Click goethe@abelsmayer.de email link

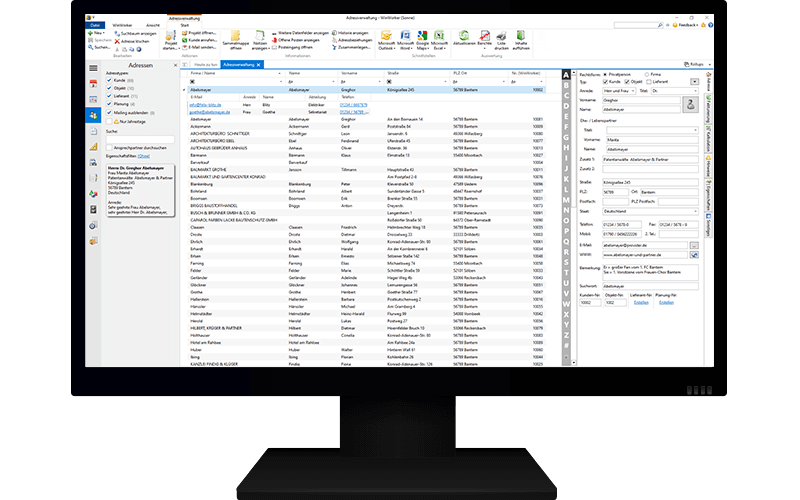[210, 112]
